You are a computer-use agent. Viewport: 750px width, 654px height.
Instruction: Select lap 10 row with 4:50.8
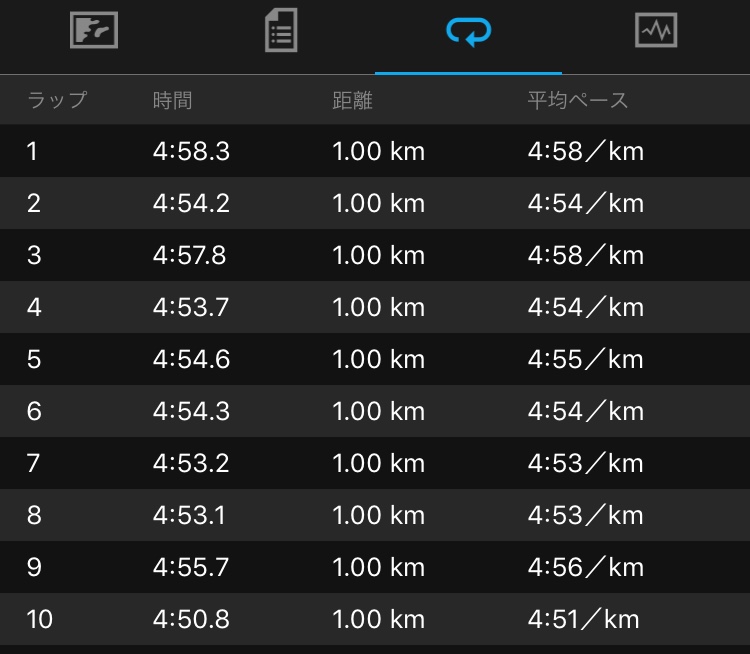(375, 619)
